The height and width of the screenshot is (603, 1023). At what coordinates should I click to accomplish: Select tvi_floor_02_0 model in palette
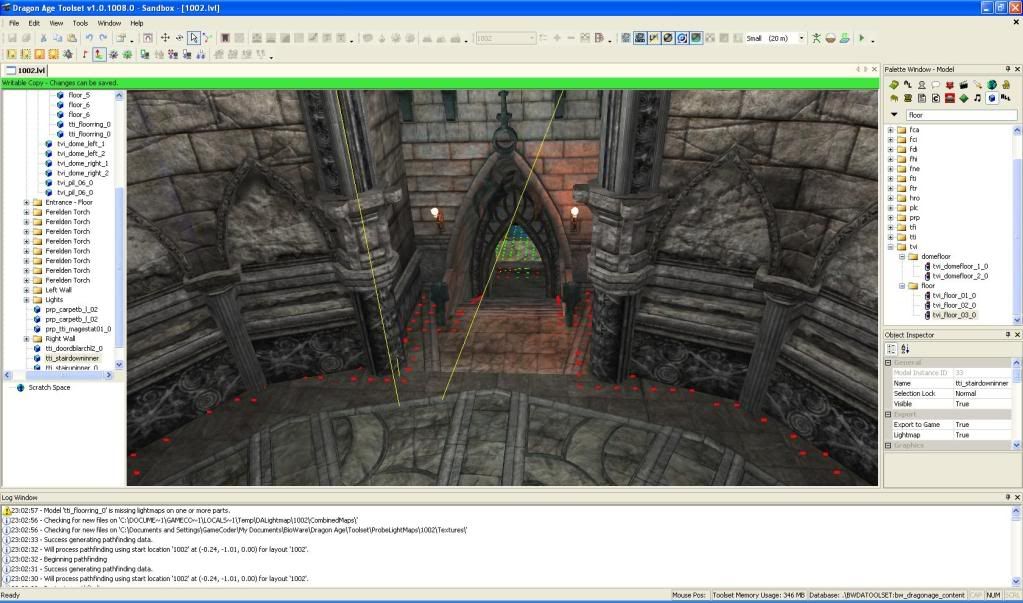tap(954, 305)
